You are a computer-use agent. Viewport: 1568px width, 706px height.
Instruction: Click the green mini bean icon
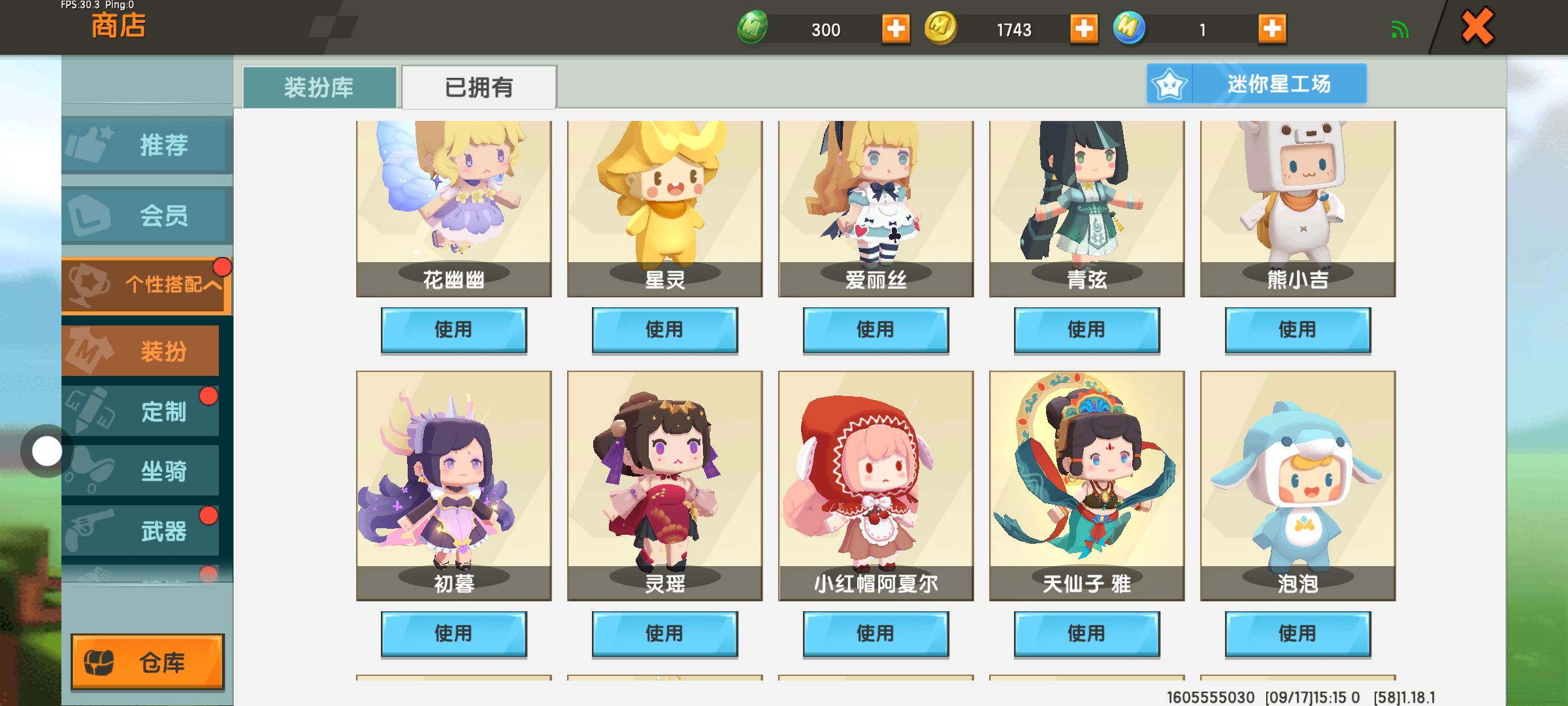pos(753,28)
